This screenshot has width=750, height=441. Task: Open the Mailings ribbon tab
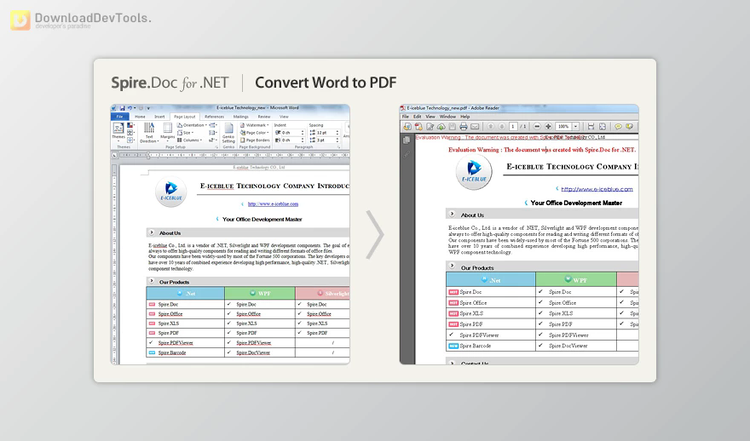(241, 117)
